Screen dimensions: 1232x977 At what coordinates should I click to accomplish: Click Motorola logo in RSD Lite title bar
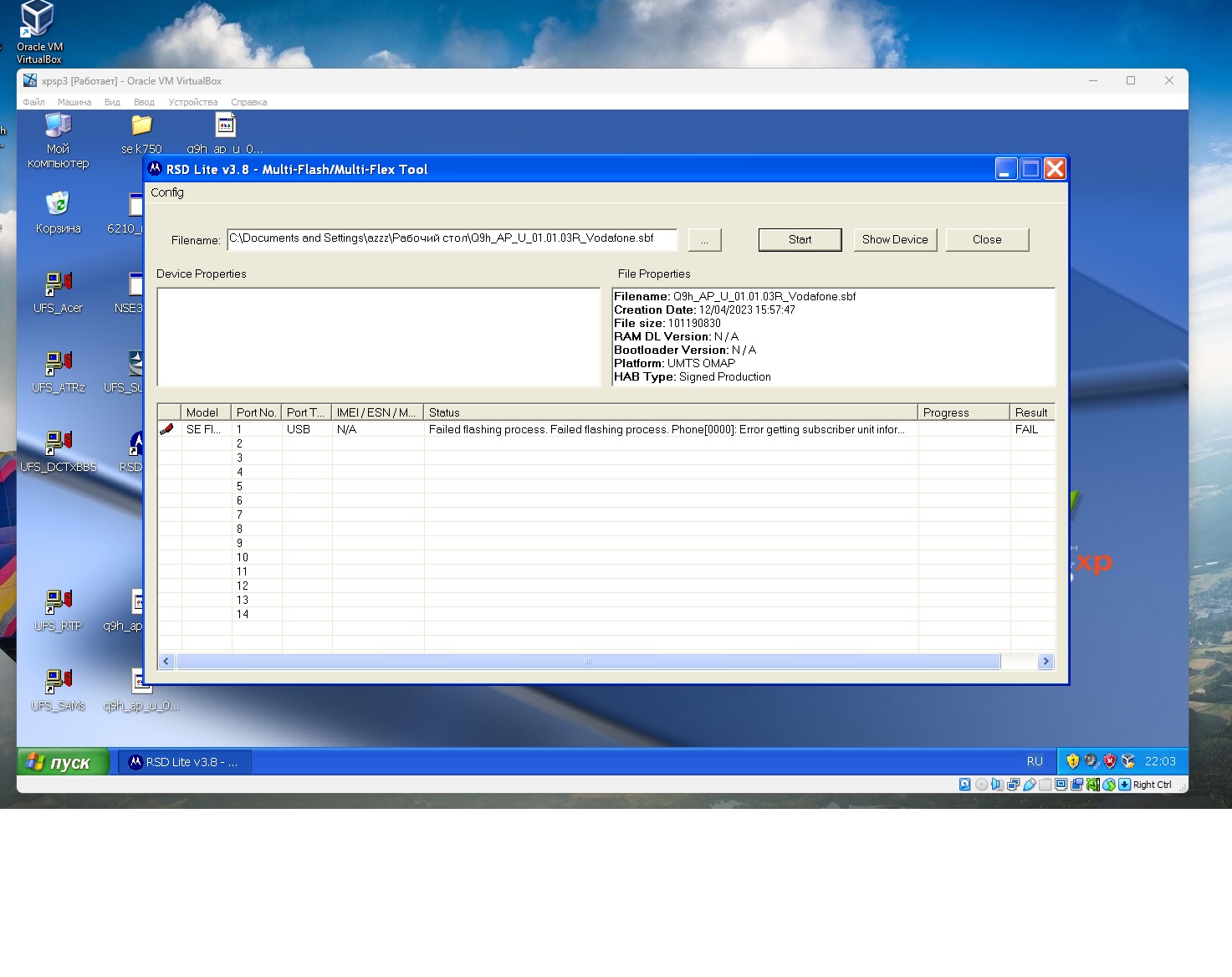(155, 169)
